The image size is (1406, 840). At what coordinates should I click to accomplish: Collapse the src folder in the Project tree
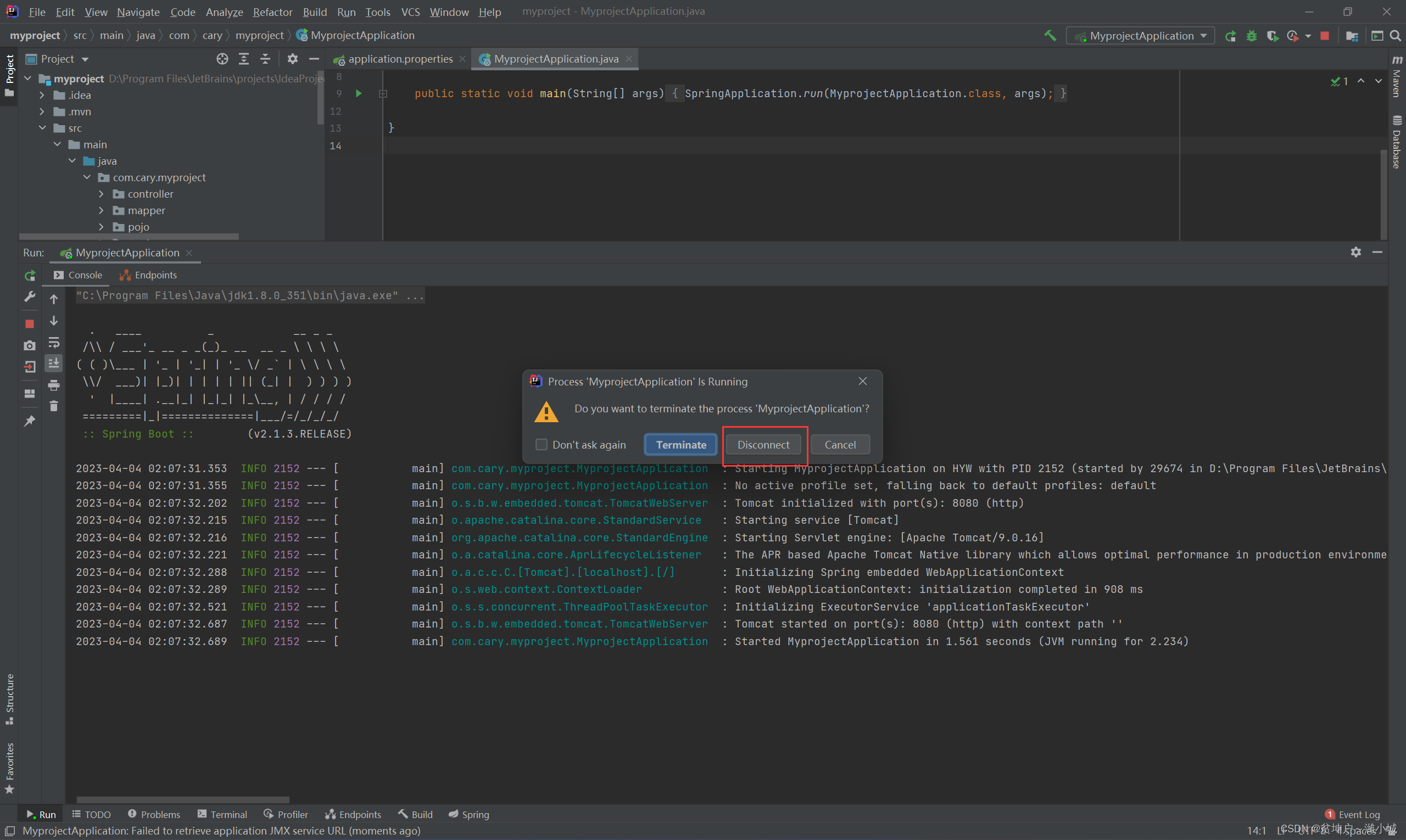42,128
